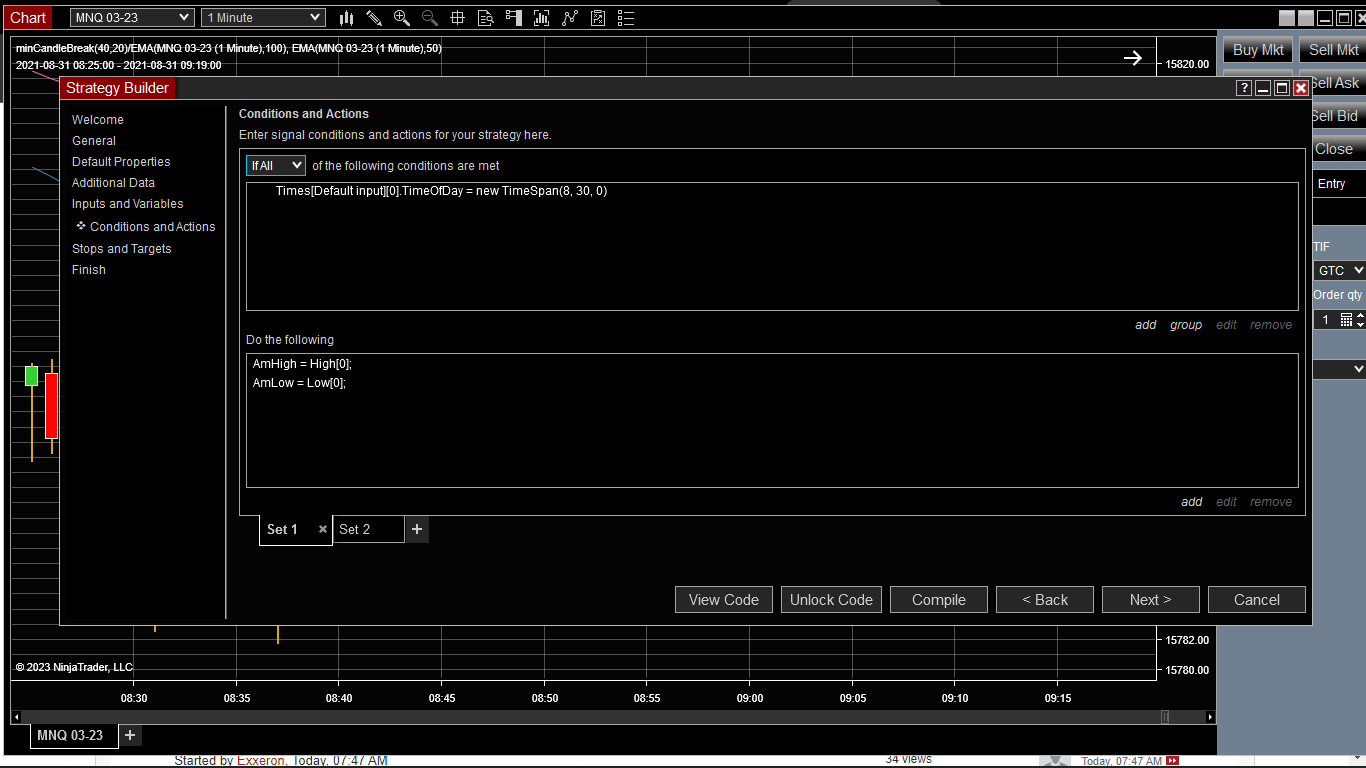Click the Back button
The height and width of the screenshot is (768, 1366).
1045,600
